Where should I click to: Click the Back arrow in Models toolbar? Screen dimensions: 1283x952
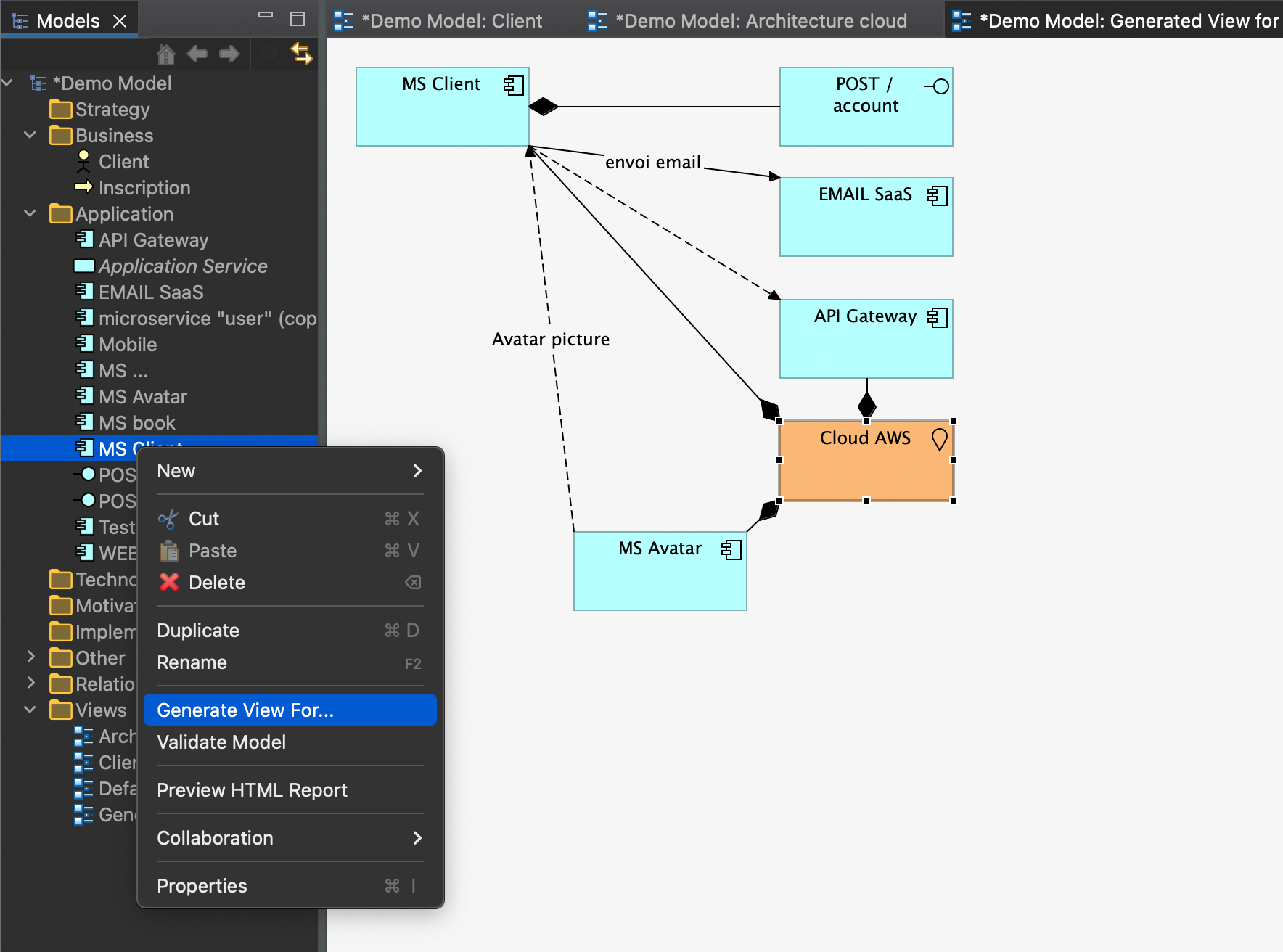click(197, 54)
